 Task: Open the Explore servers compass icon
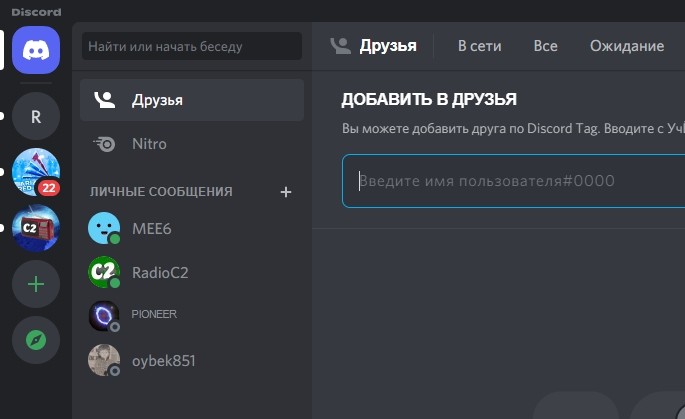pyautogui.click(x=36, y=340)
